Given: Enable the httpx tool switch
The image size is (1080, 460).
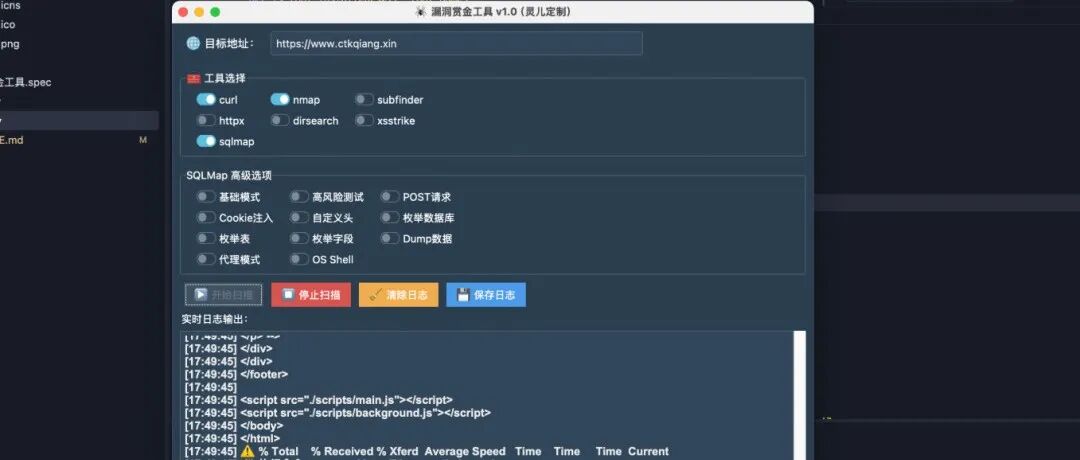Looking at the screenshot, I should pos(206,121).
